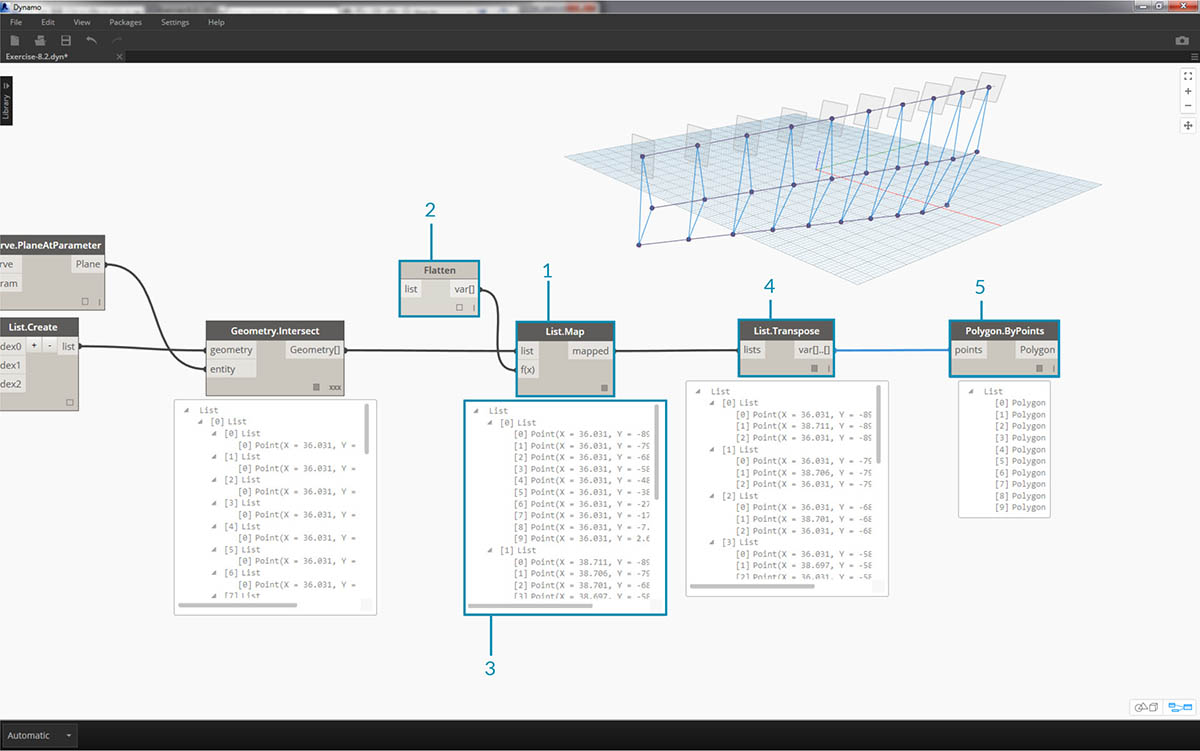Click the Open file toolbar icon
Image resolution: width=1200 pixels, height=751 pixels.
point(40,41)
